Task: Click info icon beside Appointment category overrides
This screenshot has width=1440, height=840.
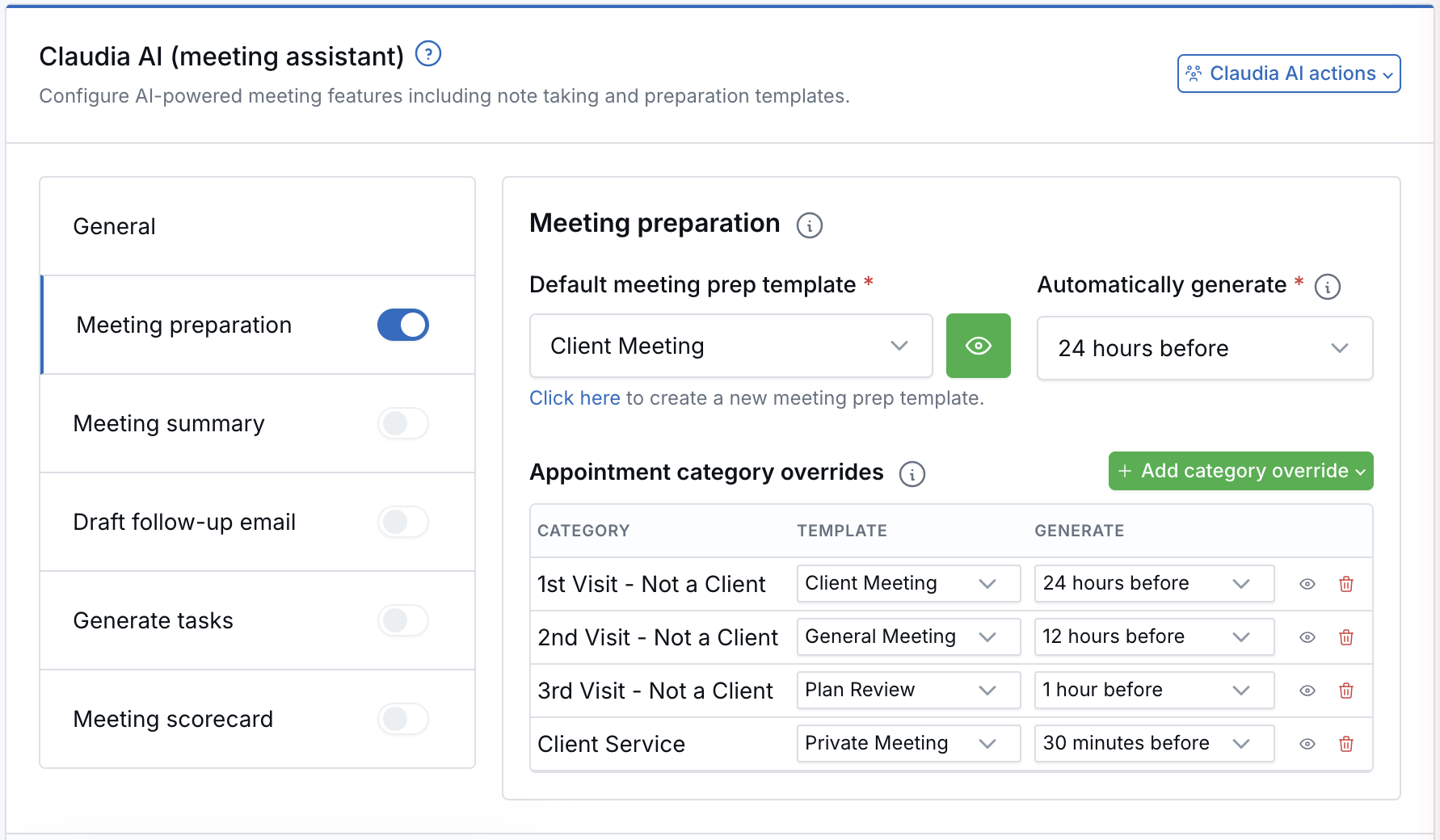Action: click(912, 474)
